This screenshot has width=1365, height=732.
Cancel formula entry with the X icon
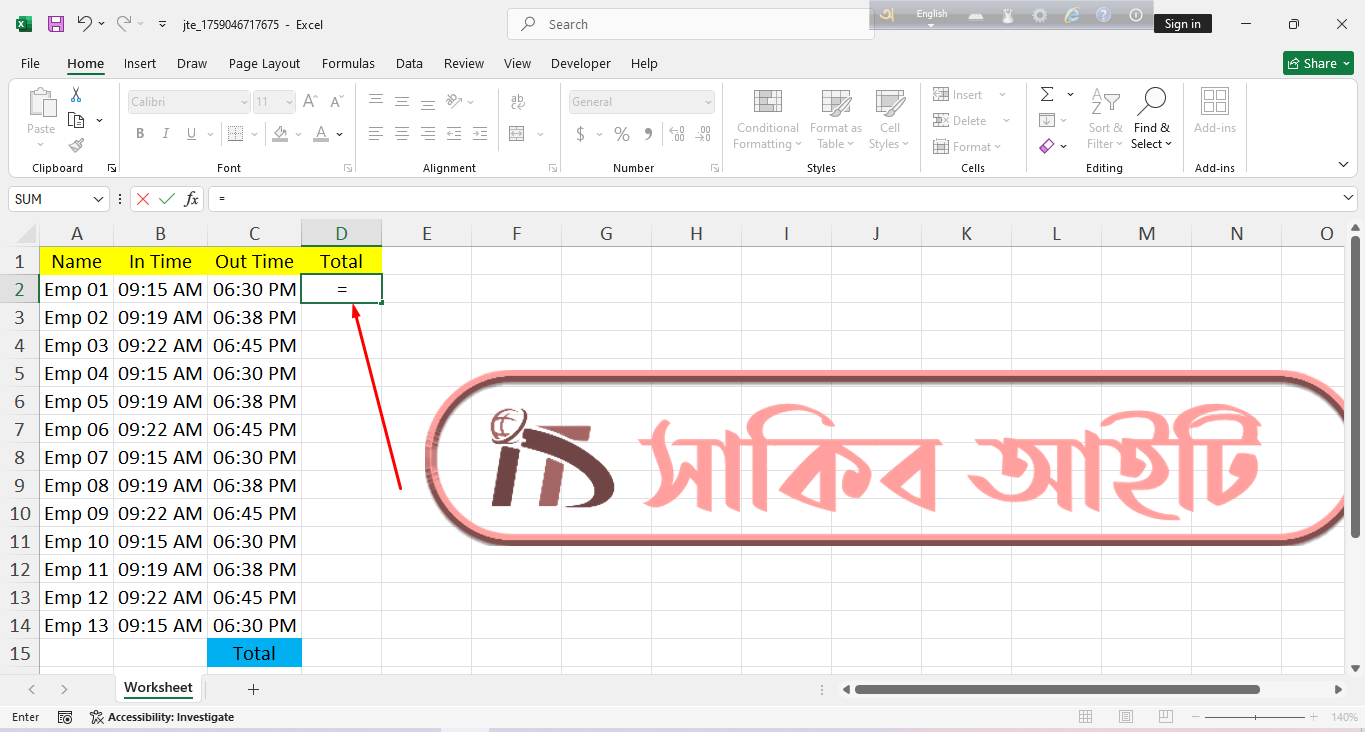[x=143, y=199]
